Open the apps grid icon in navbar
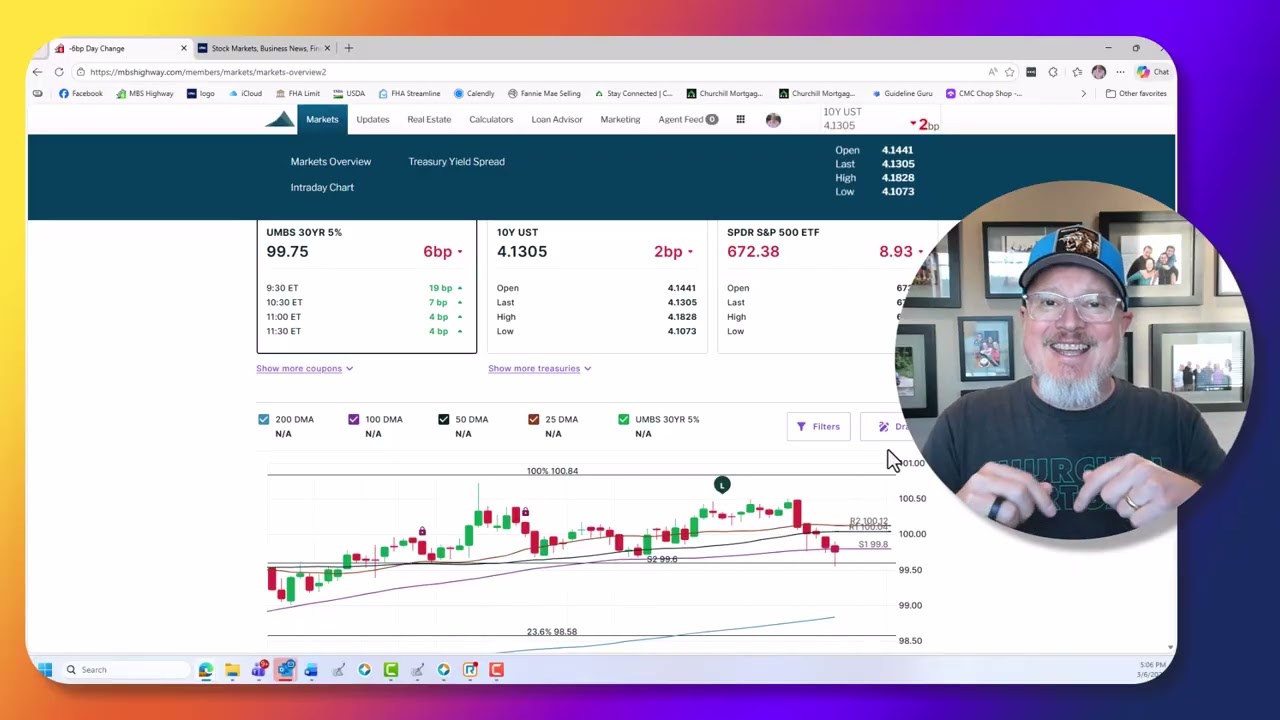This screenshot has width=1280, height=720. point(740,120)
